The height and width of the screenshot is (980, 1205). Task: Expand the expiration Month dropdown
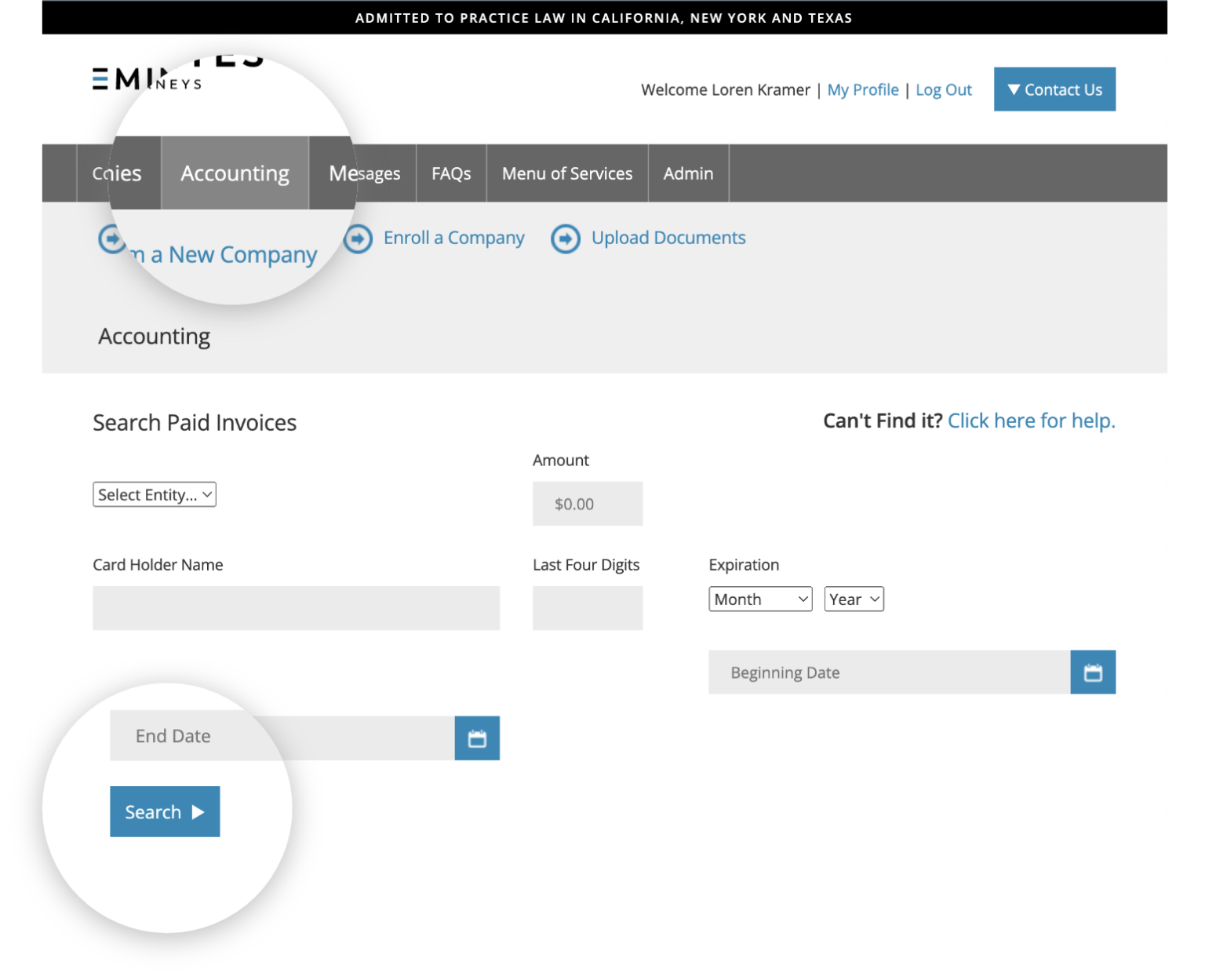pos(759,599)
